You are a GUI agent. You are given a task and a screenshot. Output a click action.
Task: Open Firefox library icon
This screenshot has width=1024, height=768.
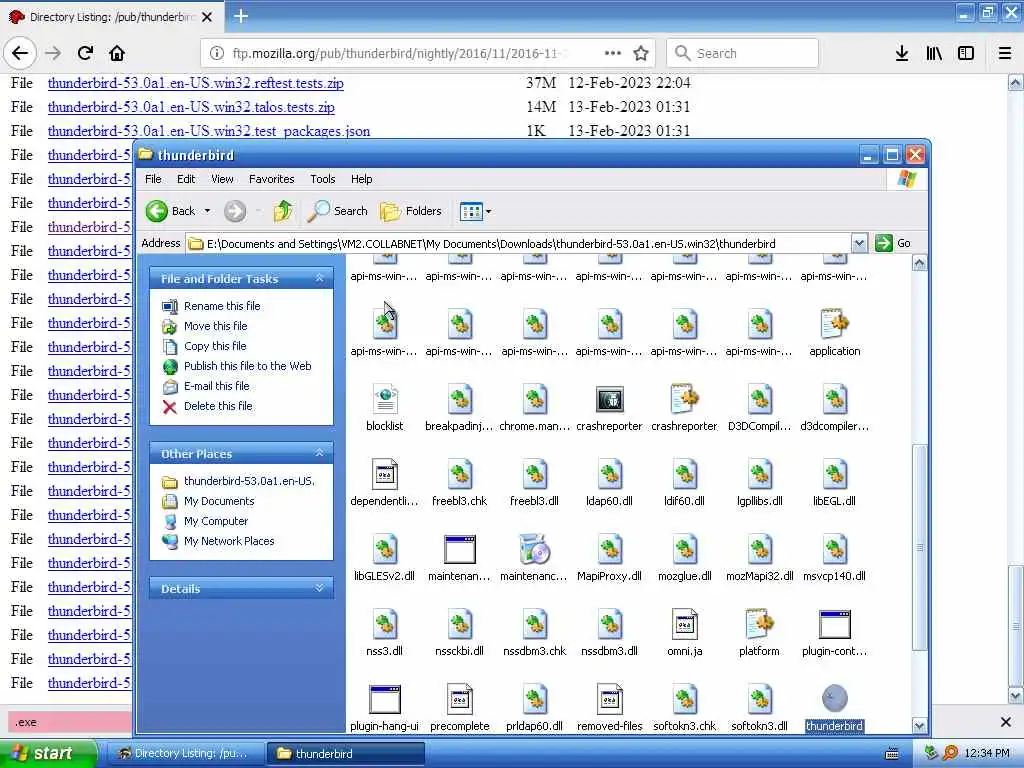click(x=934, y=53)
